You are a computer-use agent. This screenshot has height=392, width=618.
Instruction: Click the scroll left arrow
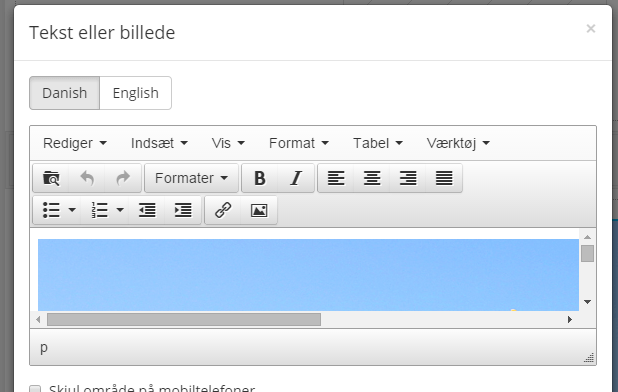[38, 320]
